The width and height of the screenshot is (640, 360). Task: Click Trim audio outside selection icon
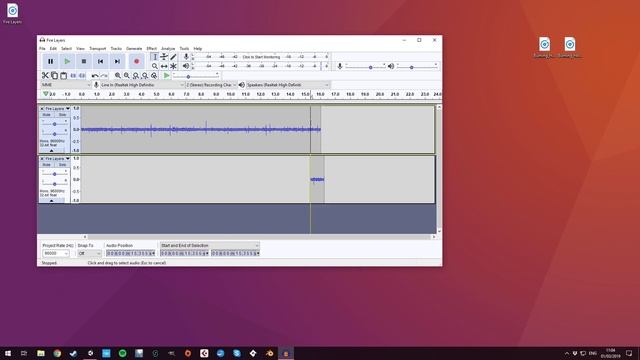point(73,76)
